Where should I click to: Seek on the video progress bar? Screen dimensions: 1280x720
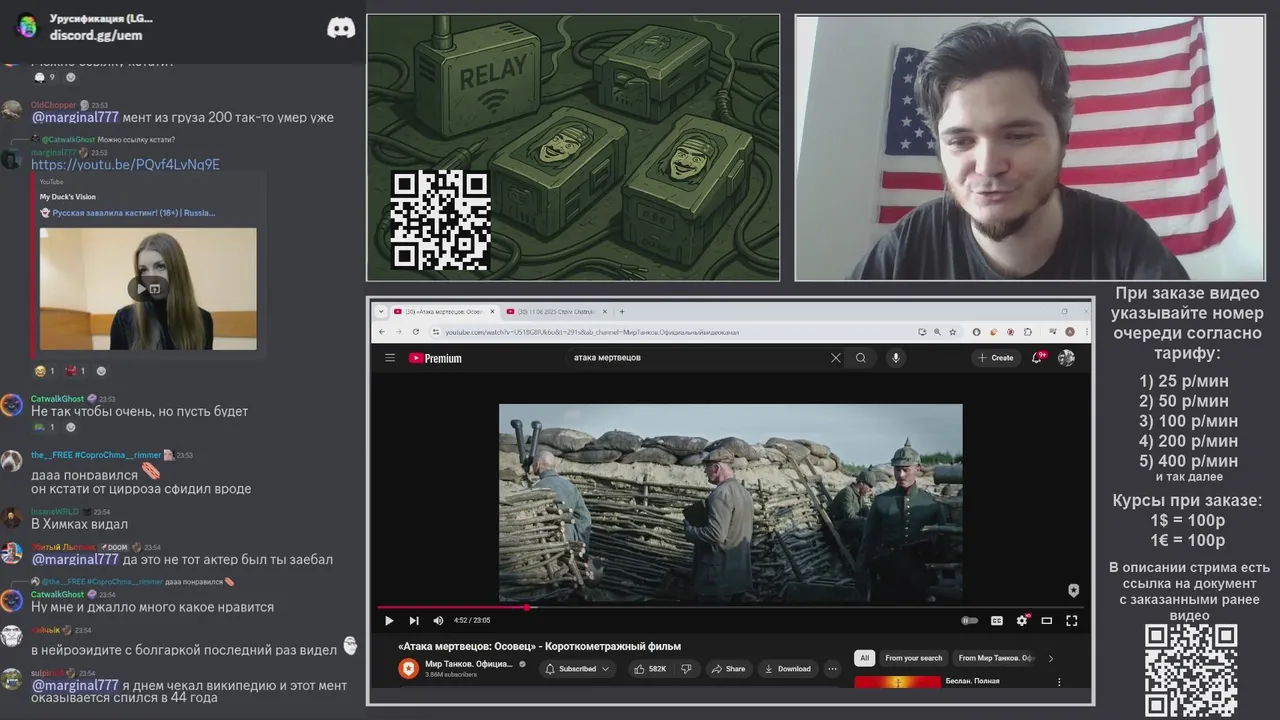tap(730, 607)
